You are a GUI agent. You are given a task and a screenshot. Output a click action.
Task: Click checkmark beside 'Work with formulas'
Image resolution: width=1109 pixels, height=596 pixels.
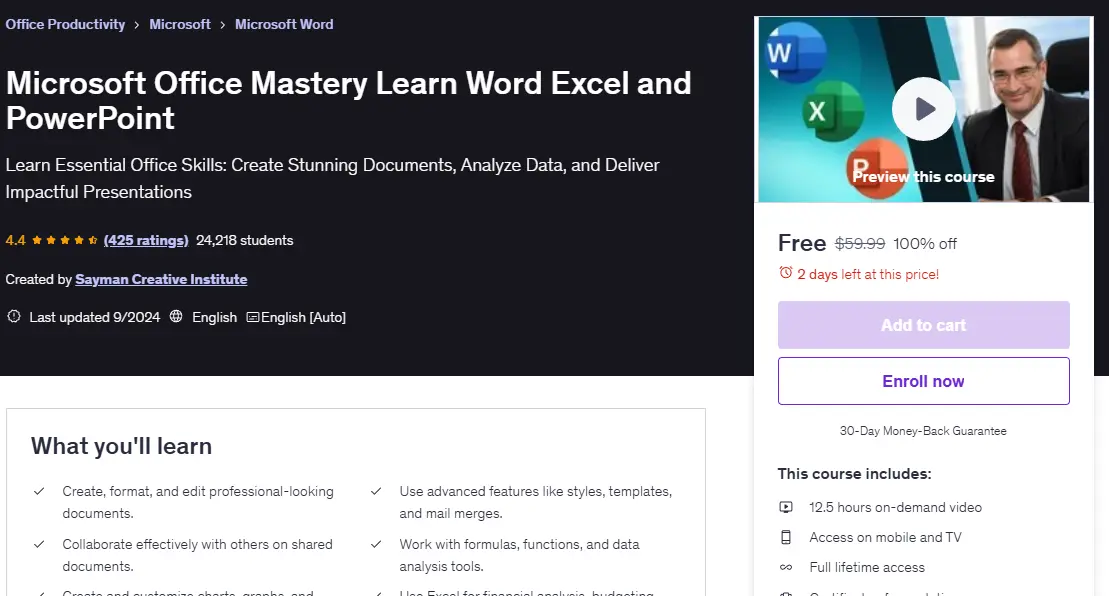(376, 544)
